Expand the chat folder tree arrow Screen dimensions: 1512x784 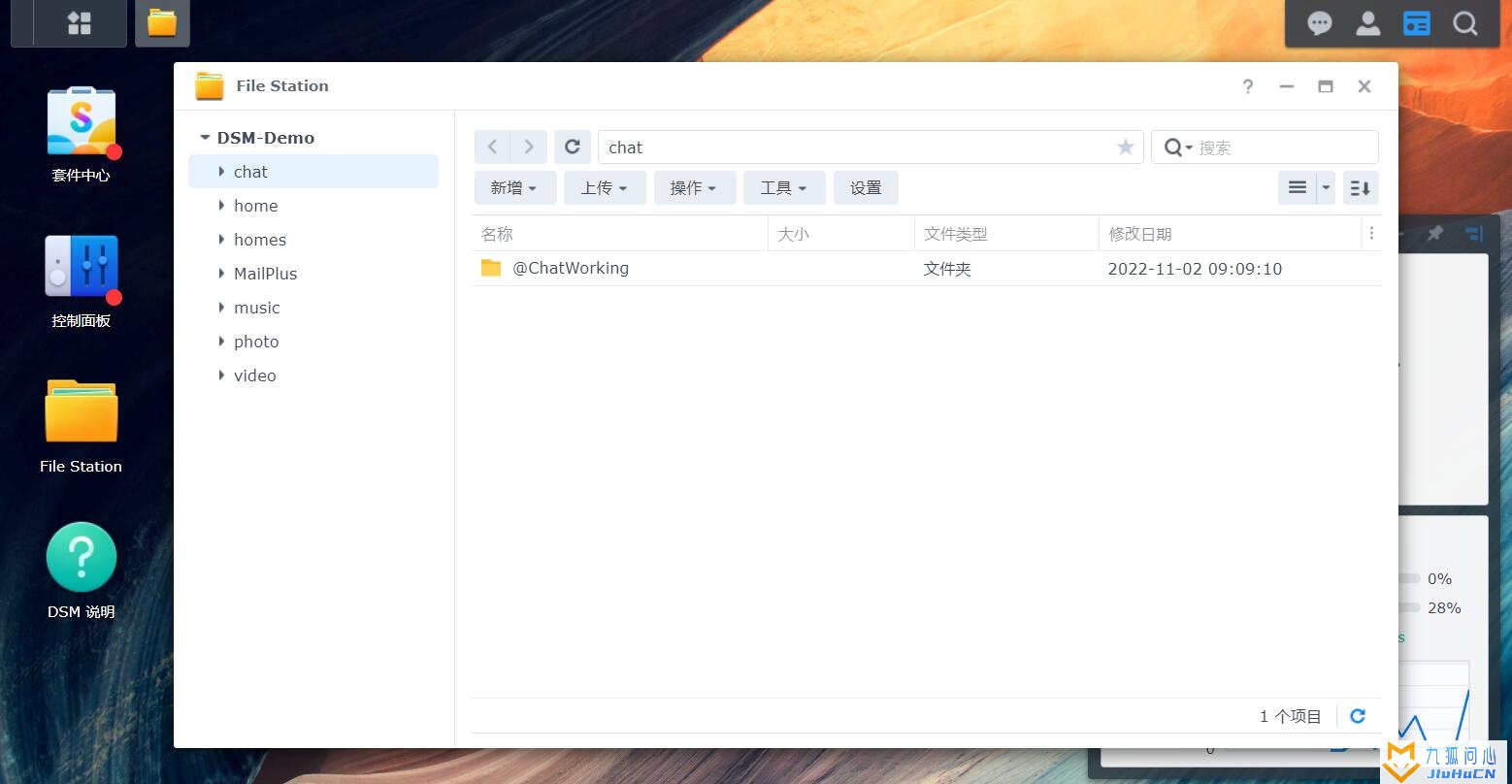[x=221, y=172]
